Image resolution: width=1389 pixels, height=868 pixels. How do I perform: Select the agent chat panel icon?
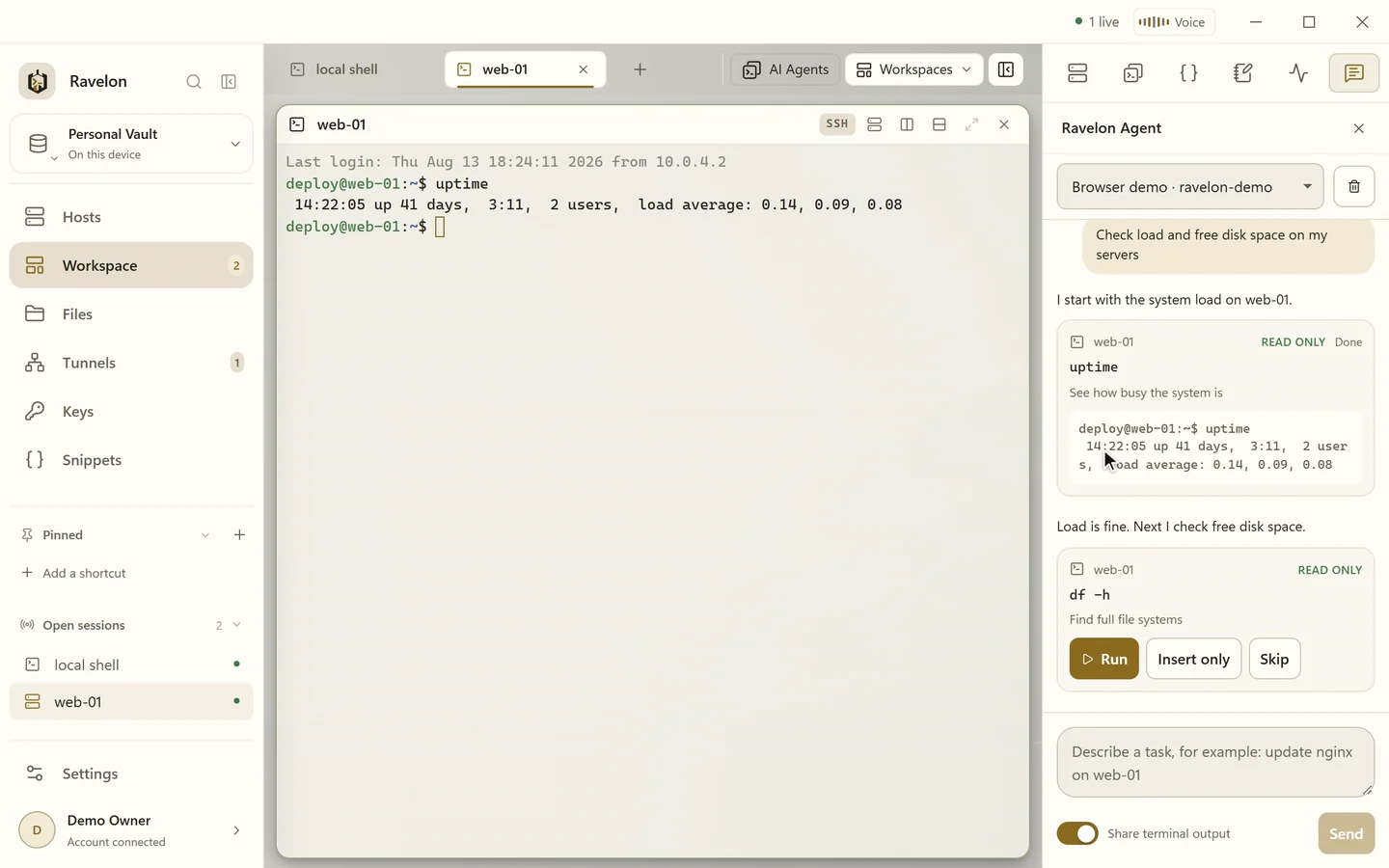tap(1353, 73)
